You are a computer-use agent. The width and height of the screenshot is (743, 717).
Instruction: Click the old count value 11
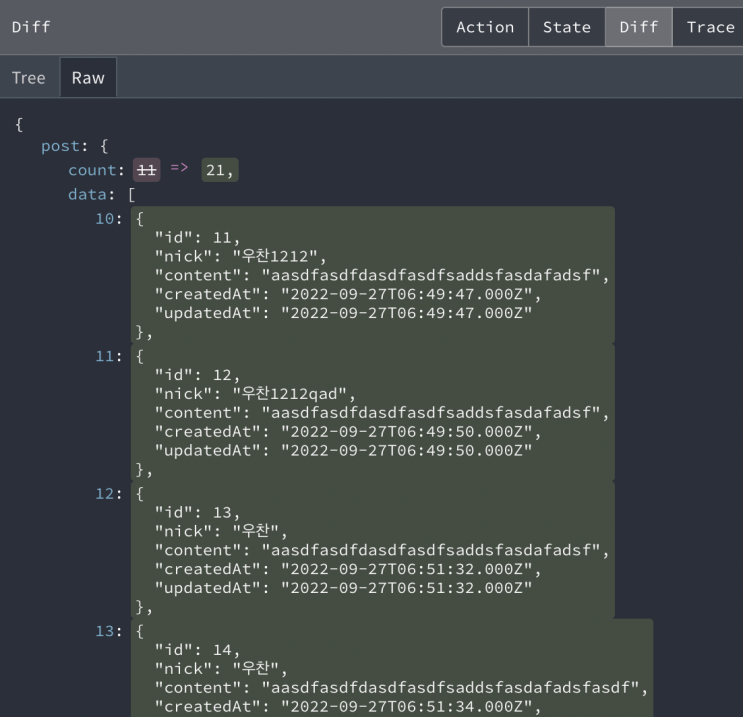(x=147, y=170)
